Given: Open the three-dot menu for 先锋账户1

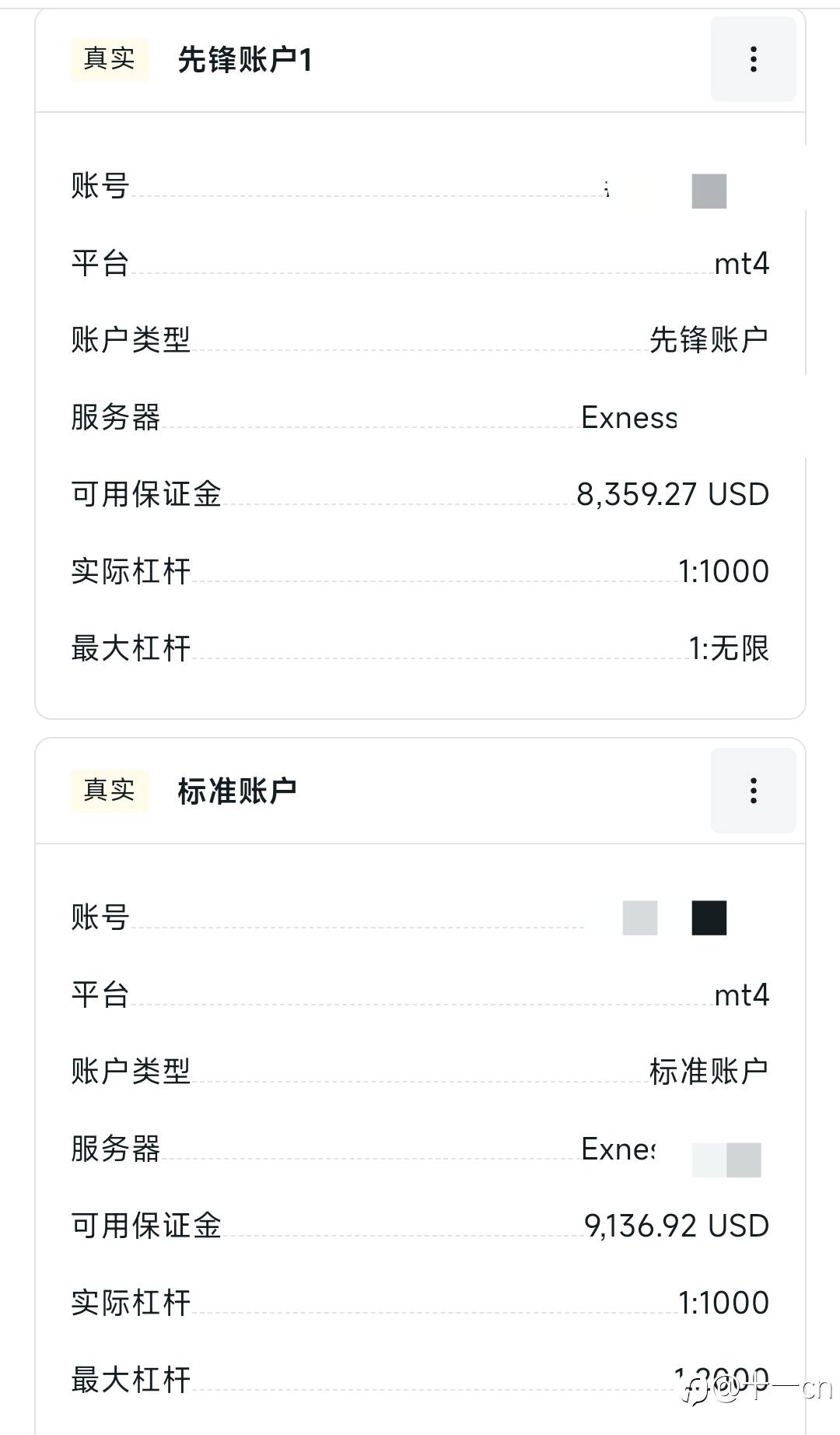Looking at the screenshot, I should [753, 59].
